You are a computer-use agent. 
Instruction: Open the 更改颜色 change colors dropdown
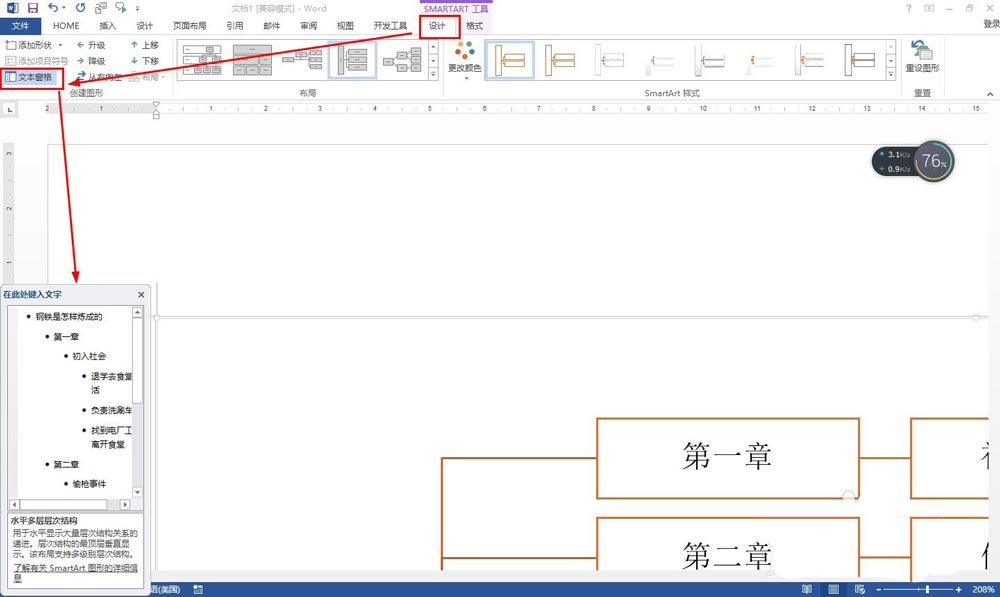coord(464,62)
